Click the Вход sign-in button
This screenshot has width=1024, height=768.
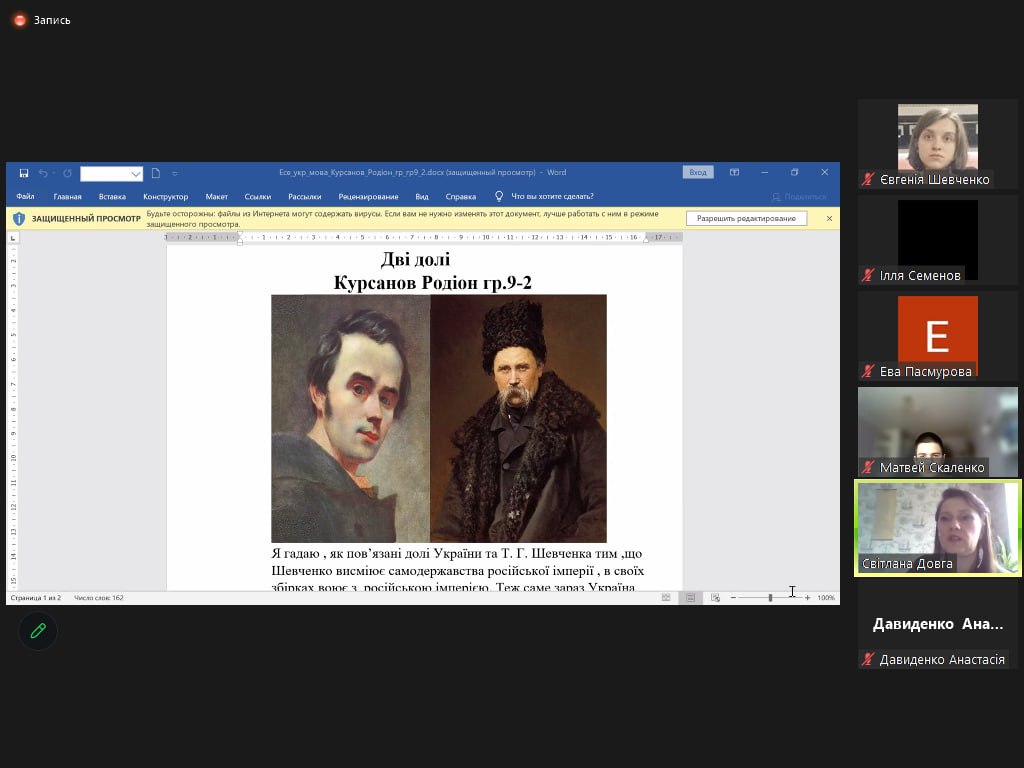[x=698, y=172]
